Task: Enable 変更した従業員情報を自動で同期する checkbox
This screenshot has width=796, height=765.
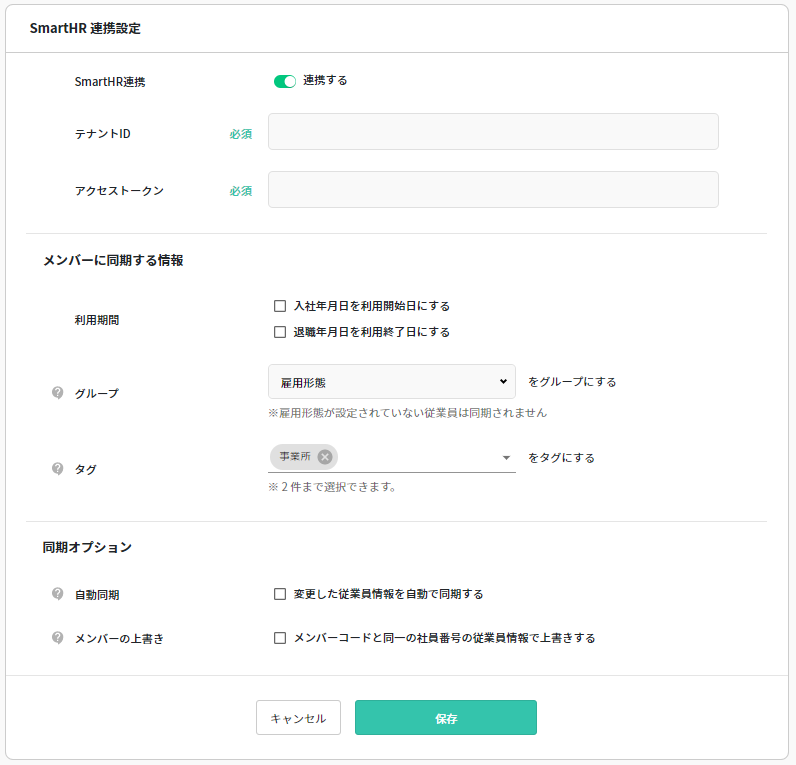Action: point(280,594)
